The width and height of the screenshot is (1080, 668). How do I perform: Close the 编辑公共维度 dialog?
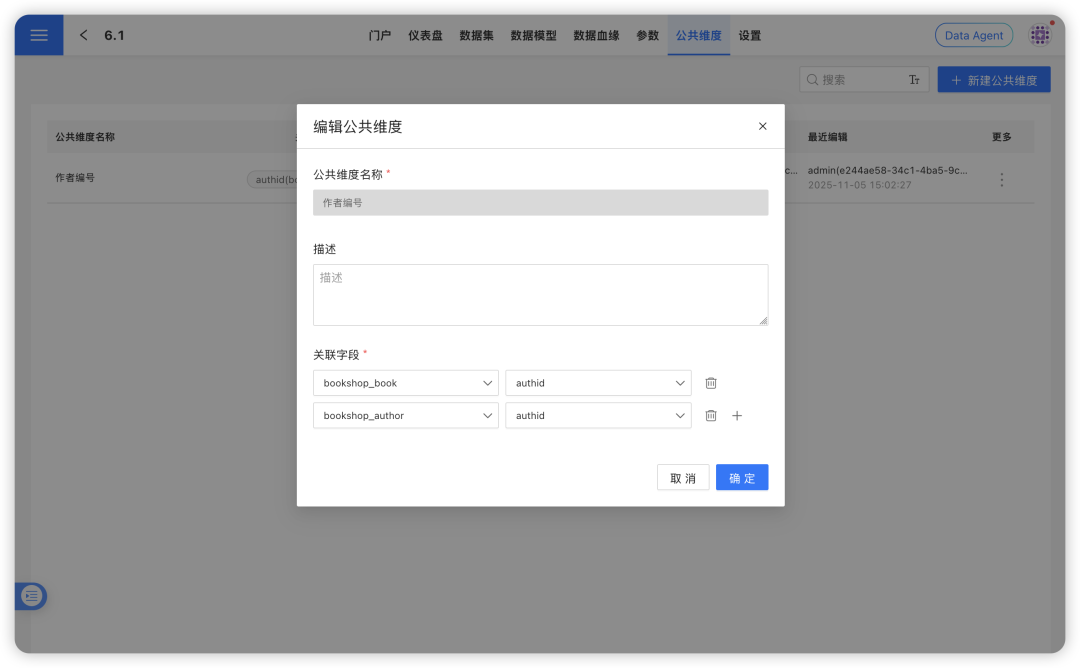tap(762, 126)
